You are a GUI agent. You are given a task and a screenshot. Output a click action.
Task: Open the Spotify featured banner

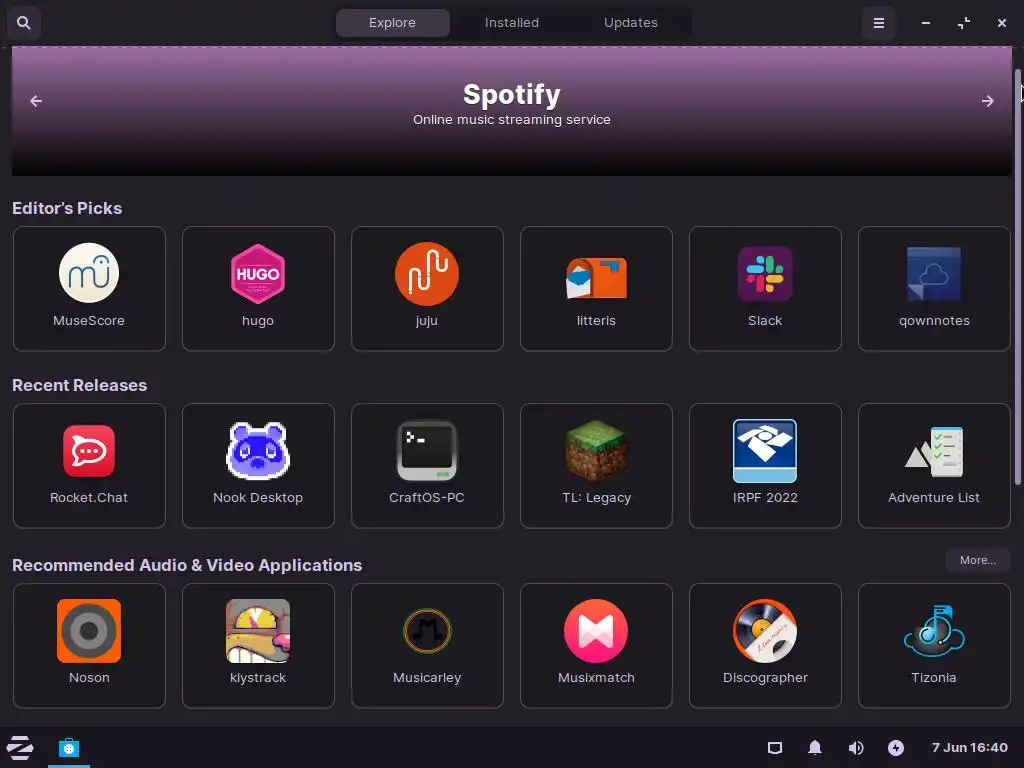[x=512, y=110]
